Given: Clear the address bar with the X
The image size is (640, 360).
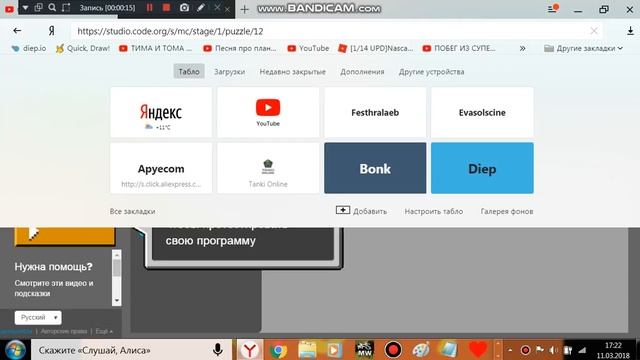Looking at the screenshot, I should (x=594, y=31).
